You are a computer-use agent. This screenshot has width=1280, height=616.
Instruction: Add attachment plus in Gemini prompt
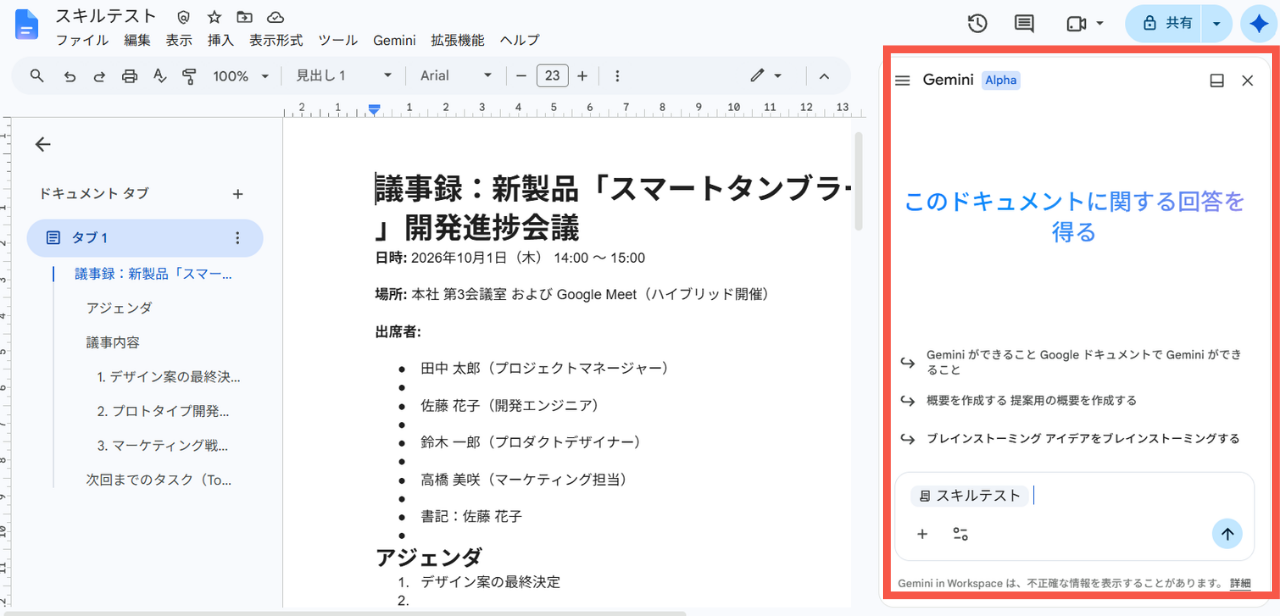point(922,534)
